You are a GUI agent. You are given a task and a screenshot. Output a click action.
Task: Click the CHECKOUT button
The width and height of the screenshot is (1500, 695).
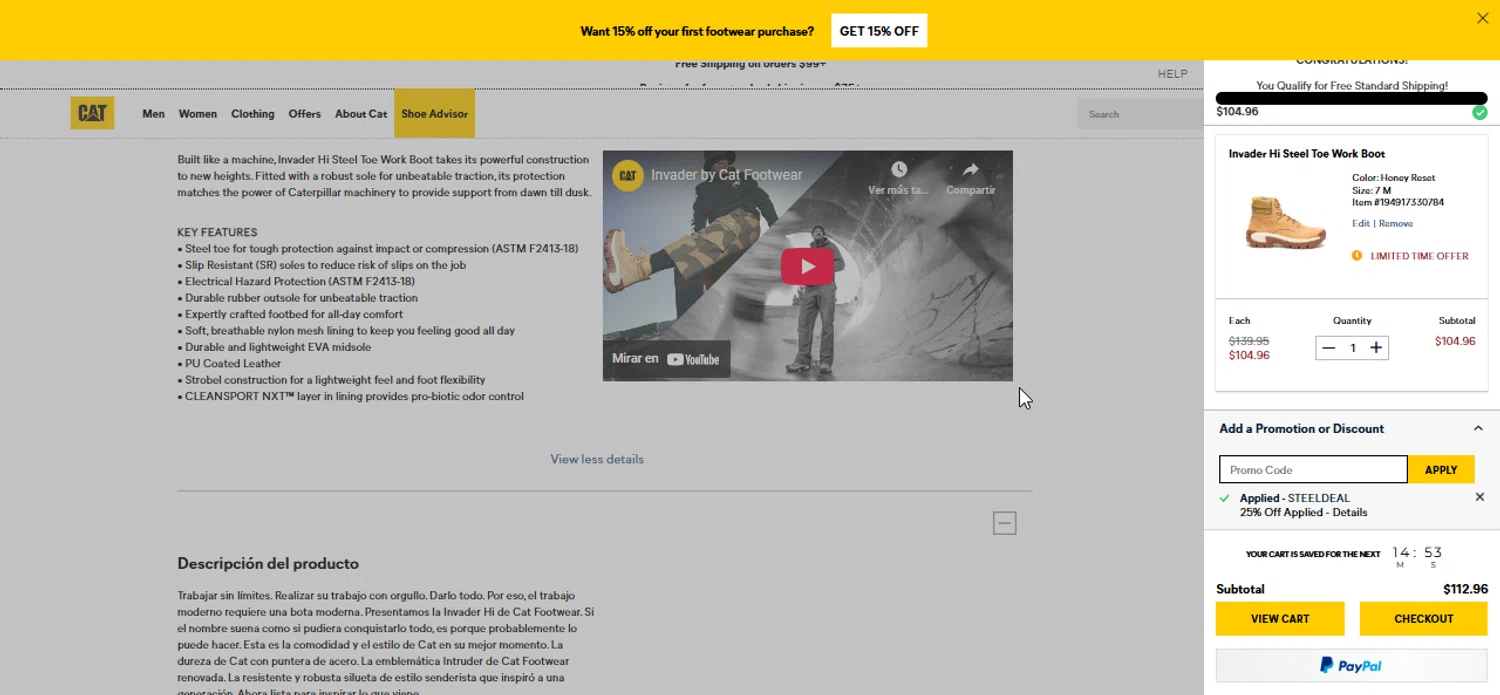[1424, 619]
